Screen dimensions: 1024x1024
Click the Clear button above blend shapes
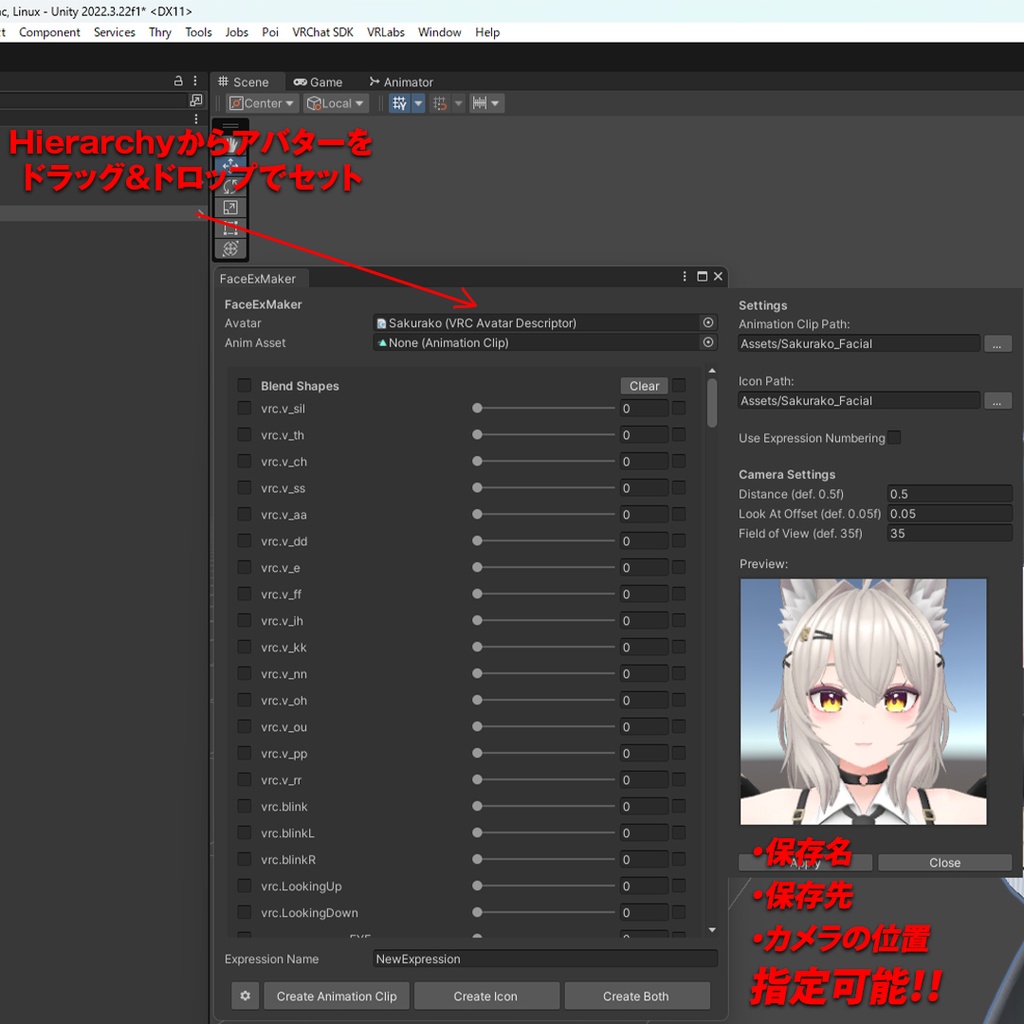coord(643,385)
